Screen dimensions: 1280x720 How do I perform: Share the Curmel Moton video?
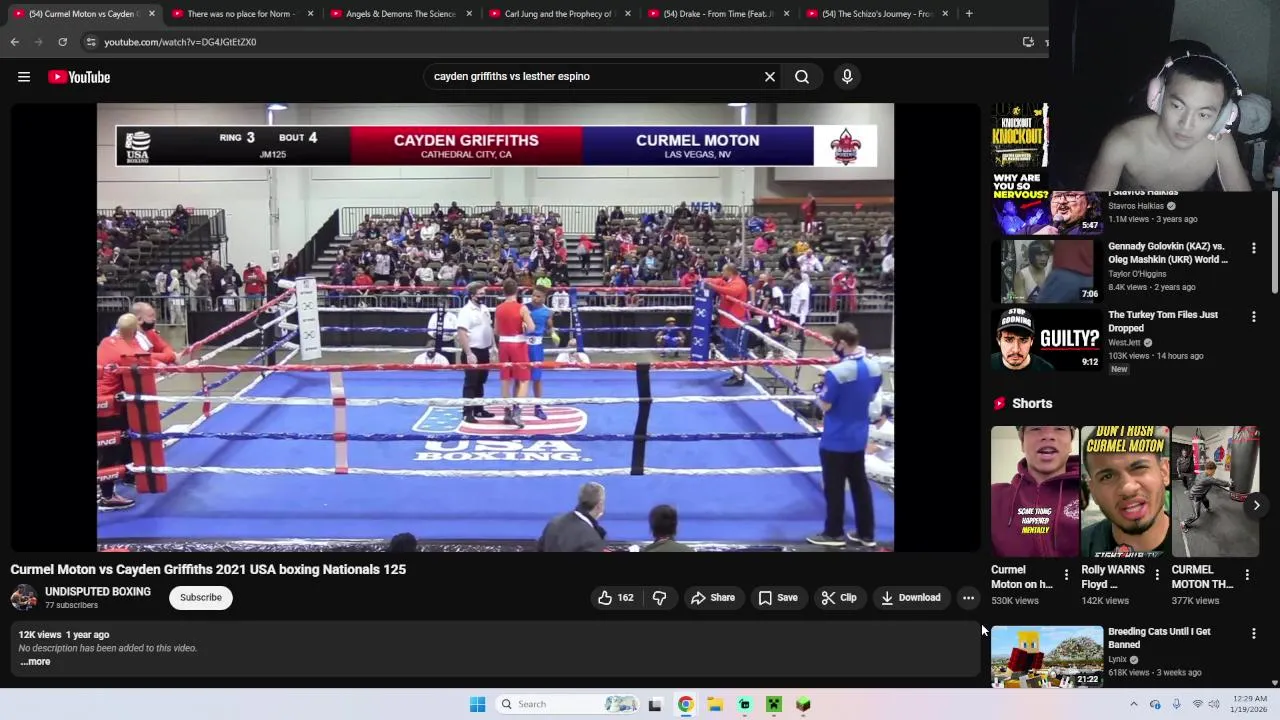pos(713,598)
